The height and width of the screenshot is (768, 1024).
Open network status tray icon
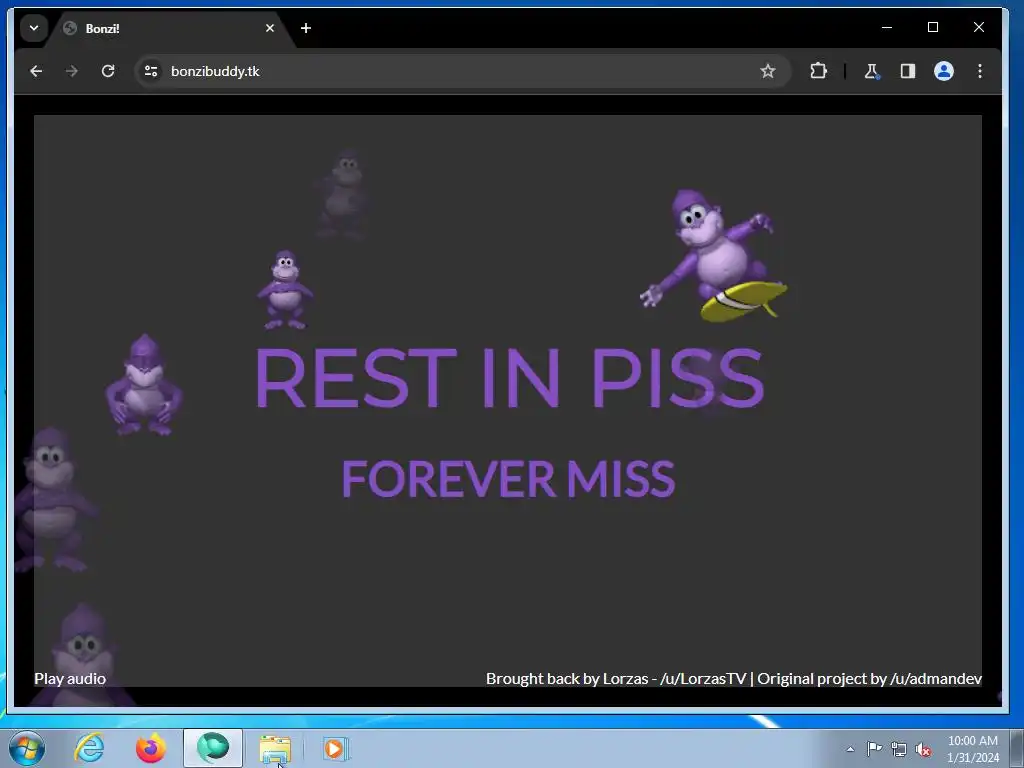pos(899,749)
